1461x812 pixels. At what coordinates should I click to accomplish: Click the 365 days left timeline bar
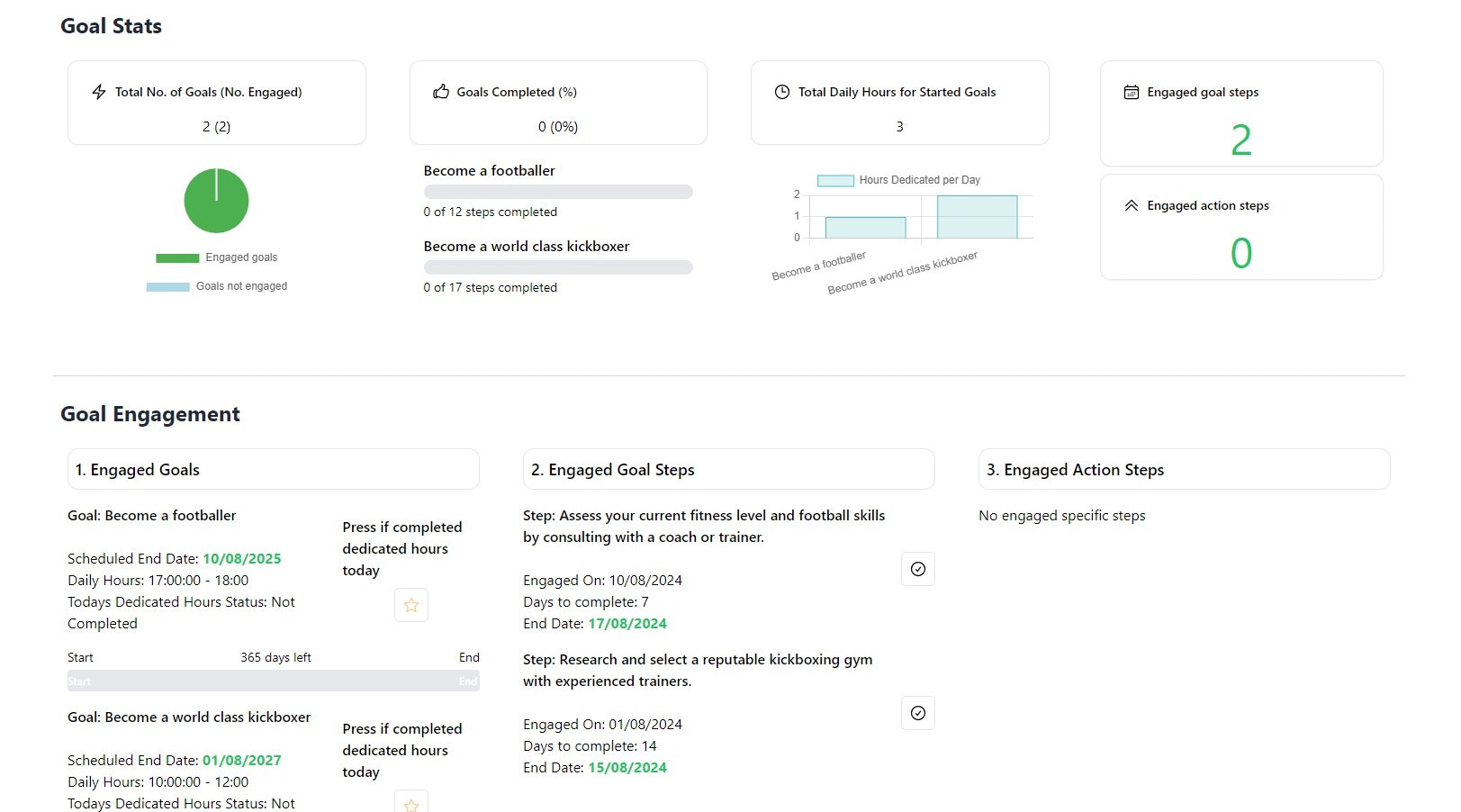[x=273, y=681]
